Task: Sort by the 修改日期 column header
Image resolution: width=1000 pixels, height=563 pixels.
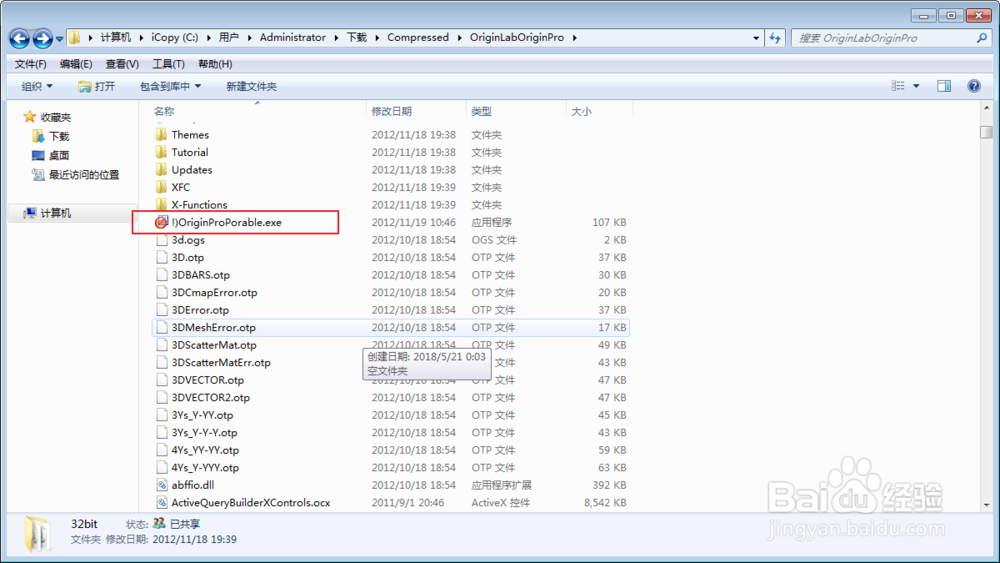Action: coord(392,111)
